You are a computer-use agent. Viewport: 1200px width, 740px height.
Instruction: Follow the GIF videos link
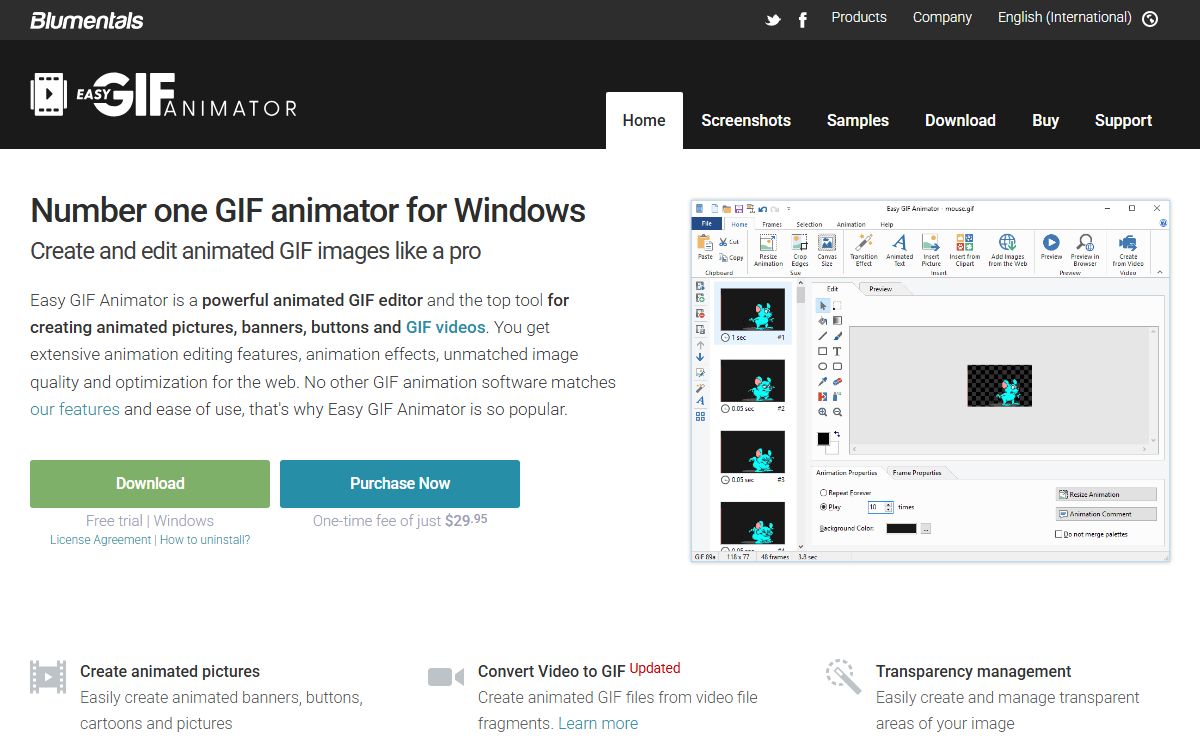click(x=445, y=327)
